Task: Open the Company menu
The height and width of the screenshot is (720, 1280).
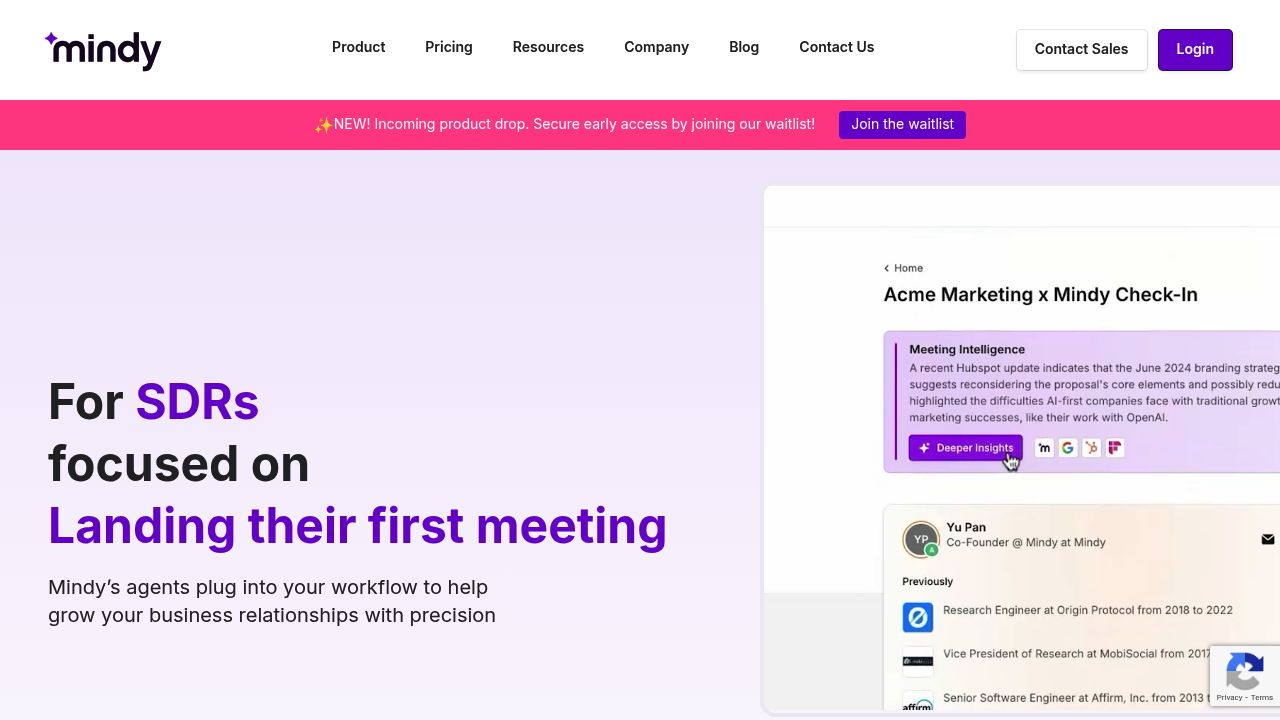Action: [656, 47]
